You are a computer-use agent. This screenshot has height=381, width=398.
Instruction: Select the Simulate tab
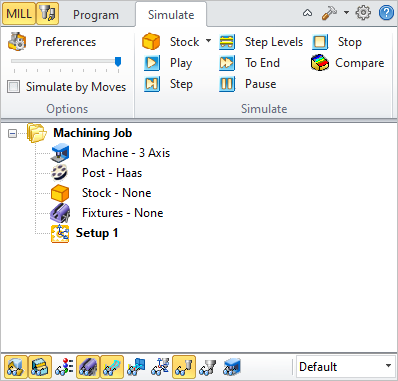(171, 15)
